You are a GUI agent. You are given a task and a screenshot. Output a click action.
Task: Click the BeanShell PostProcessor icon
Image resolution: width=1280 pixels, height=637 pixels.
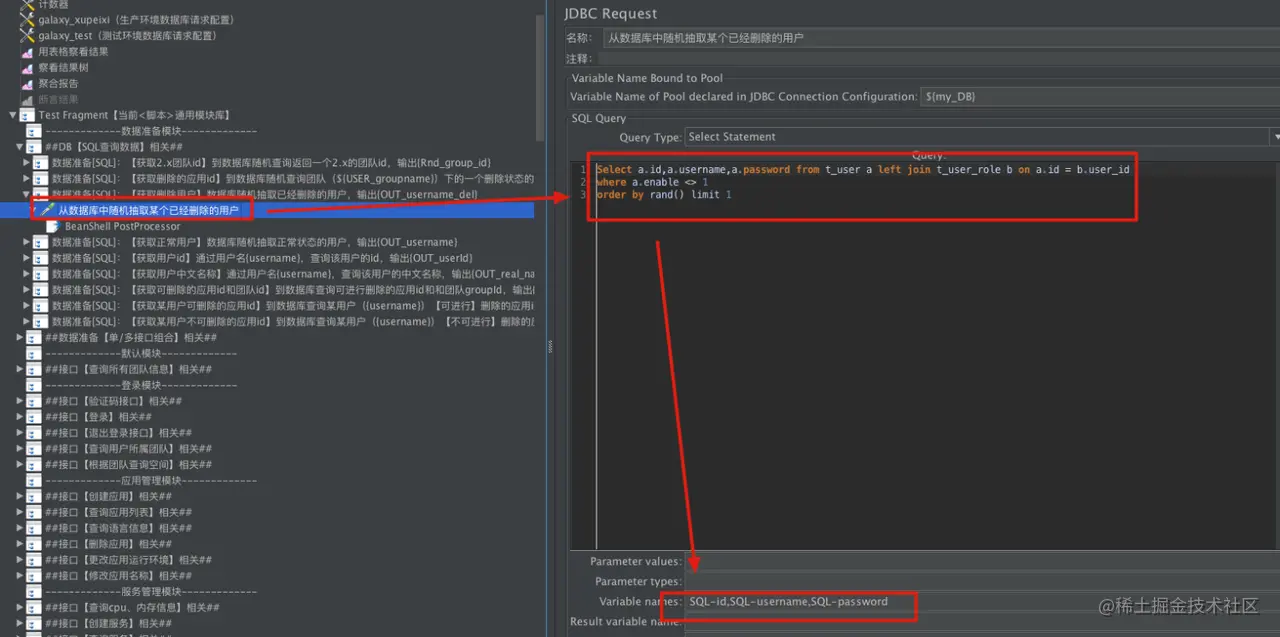[54, 226]
